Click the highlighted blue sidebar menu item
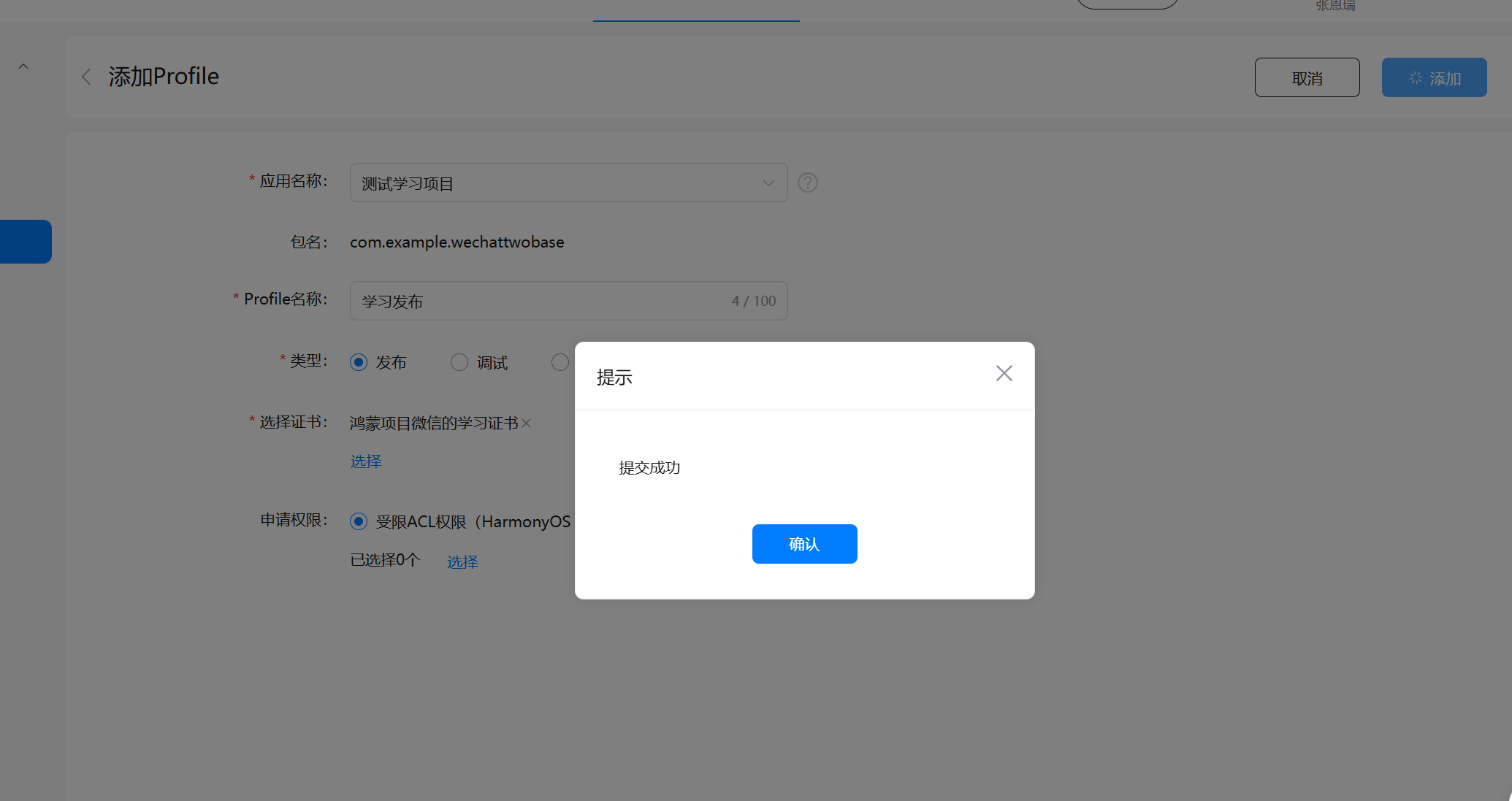Image resolution: width=1512 pixels, height=801 pixels. tap(26, 242)
